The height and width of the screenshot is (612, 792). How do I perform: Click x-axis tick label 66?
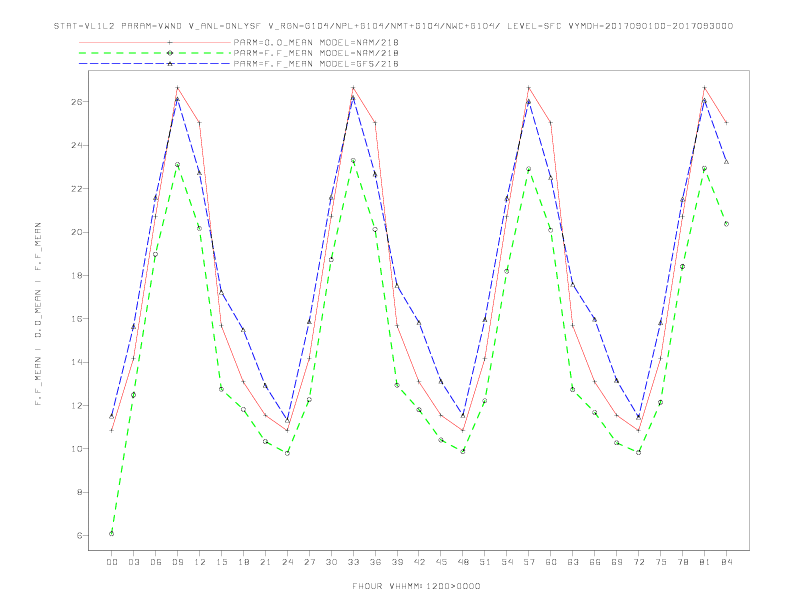(595, 562)
